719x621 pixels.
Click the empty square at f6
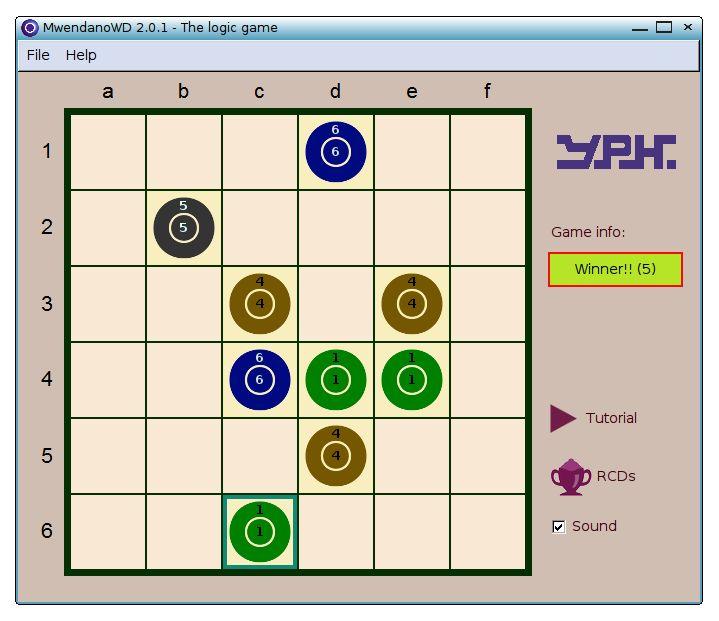tap(487, 532)
